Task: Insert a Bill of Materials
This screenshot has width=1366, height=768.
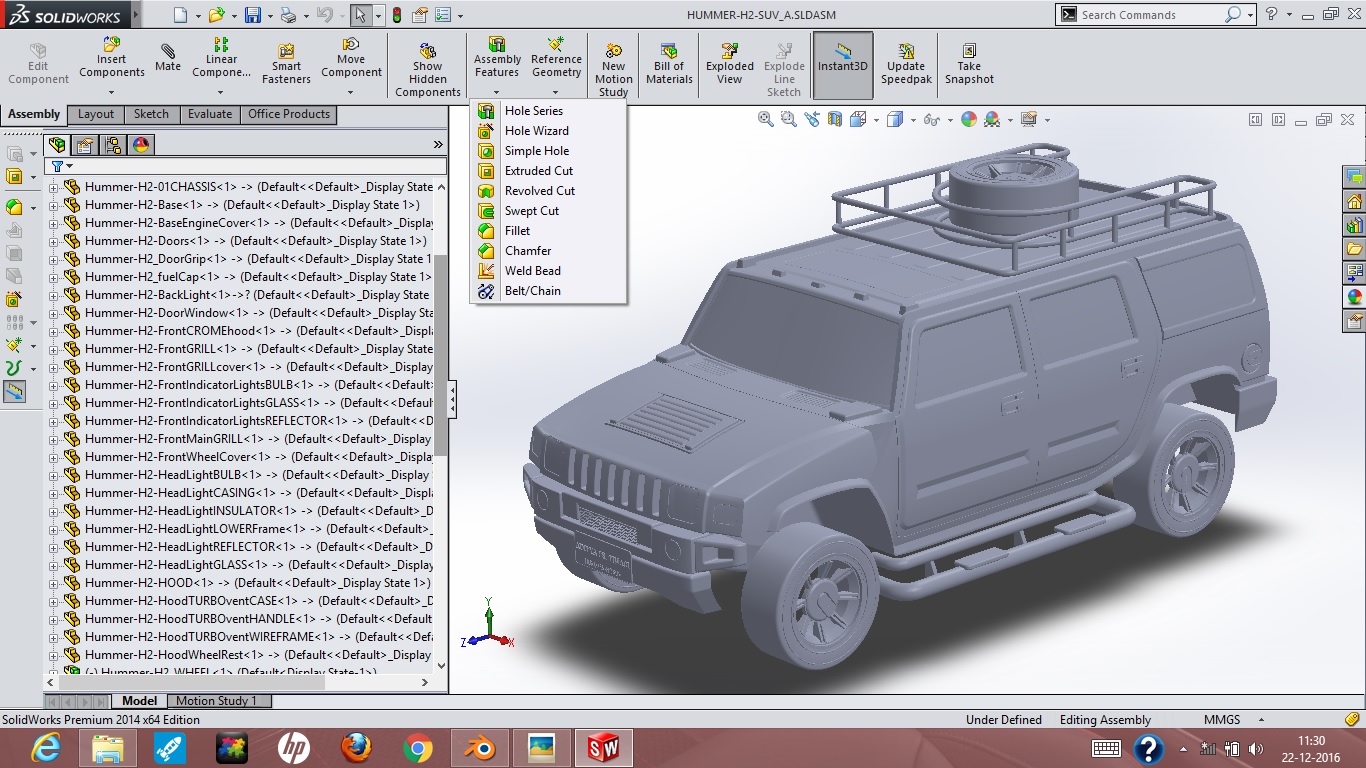Action: [x=669, y=63]
